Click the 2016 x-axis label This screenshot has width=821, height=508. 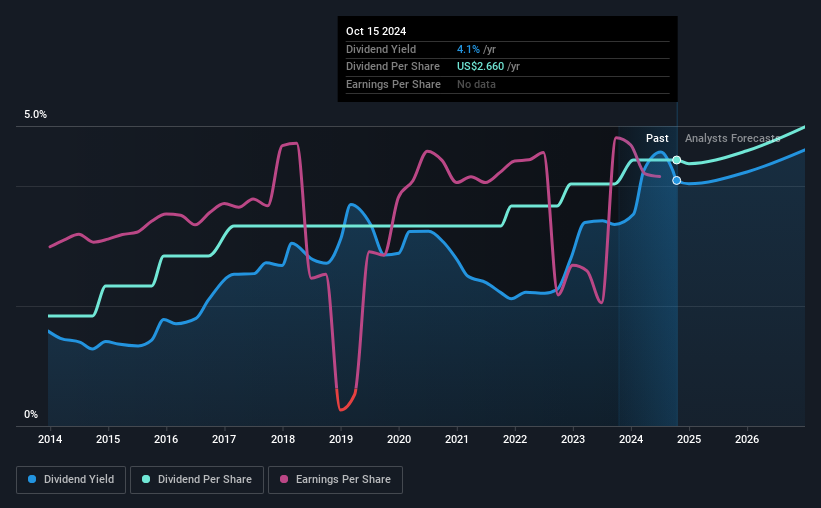(166, 439)
